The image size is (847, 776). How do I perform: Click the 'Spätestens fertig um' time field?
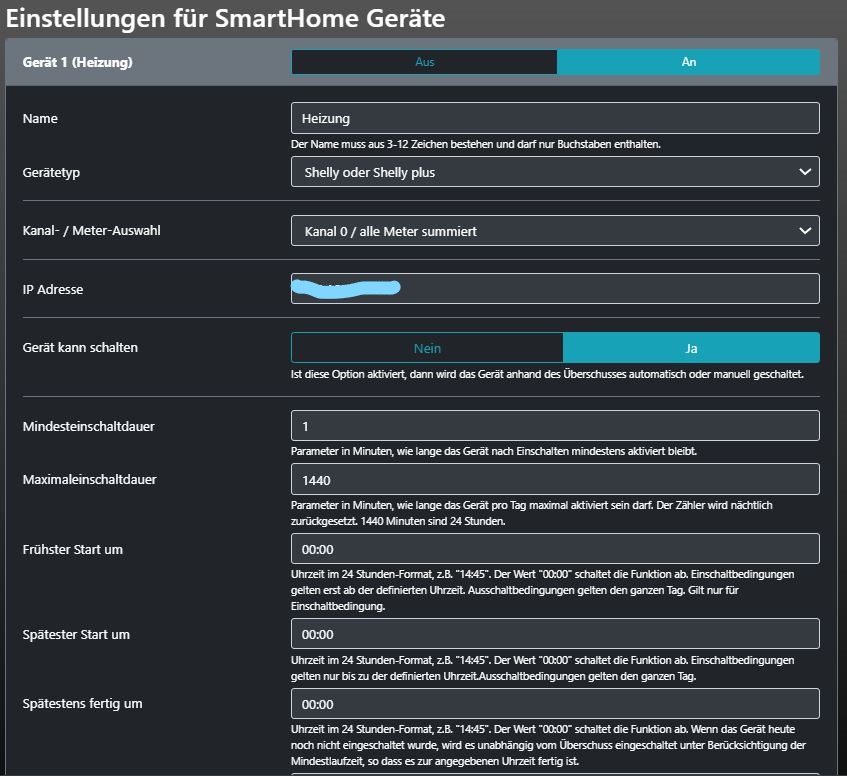click(x=555, y=703)
